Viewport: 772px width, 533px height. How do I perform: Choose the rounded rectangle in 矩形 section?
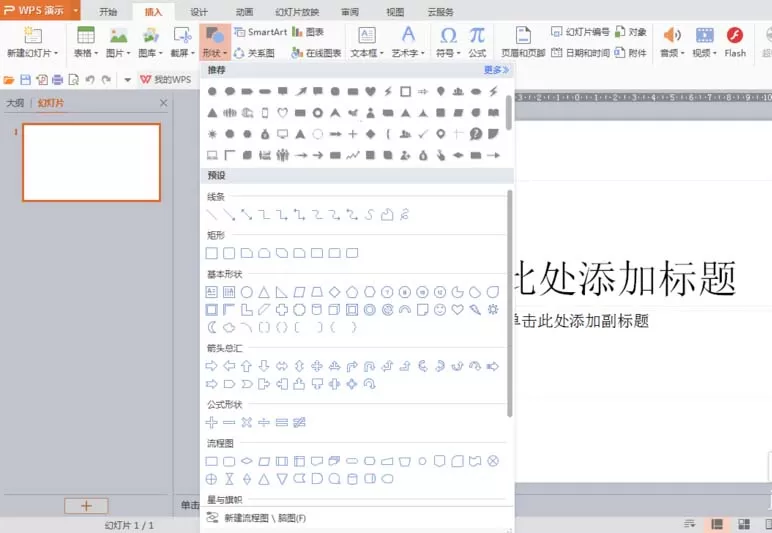pyautogui.click(x=229, y=253)
